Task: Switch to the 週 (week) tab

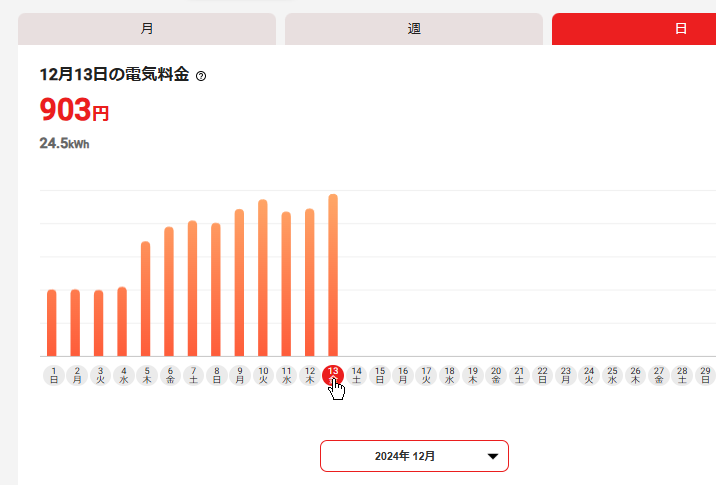Action: click(x=414, y=29)
